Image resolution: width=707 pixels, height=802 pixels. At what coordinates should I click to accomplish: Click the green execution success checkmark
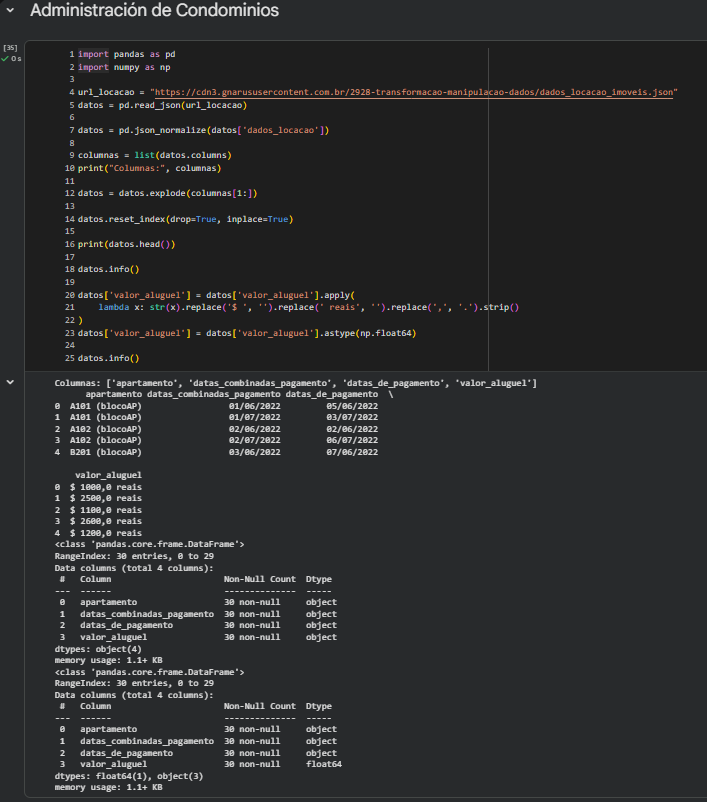point(5,59)
